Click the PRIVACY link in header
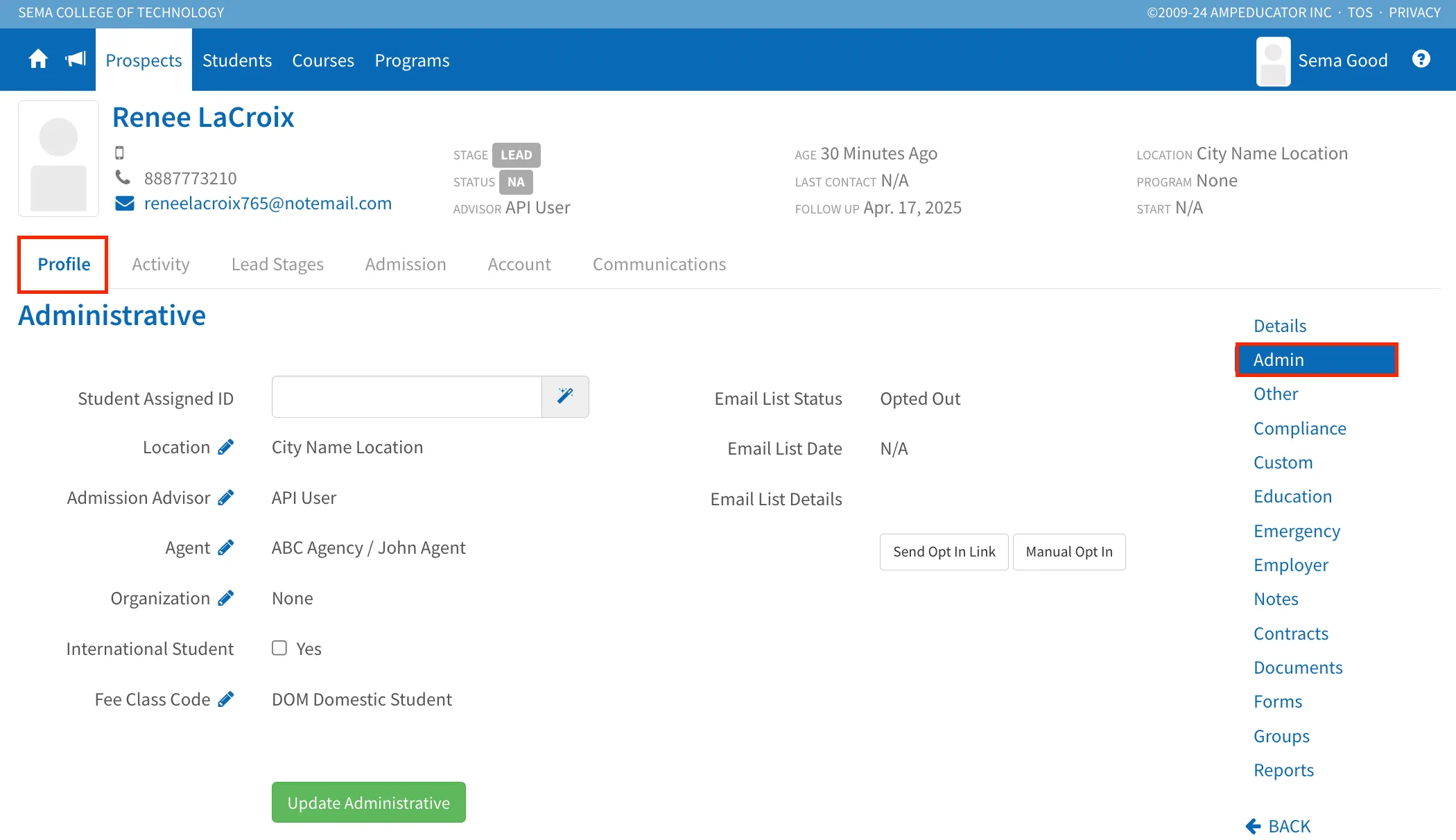This screenshot has height=840, width=1456. pyautogui.click(x=1414, y=12)
